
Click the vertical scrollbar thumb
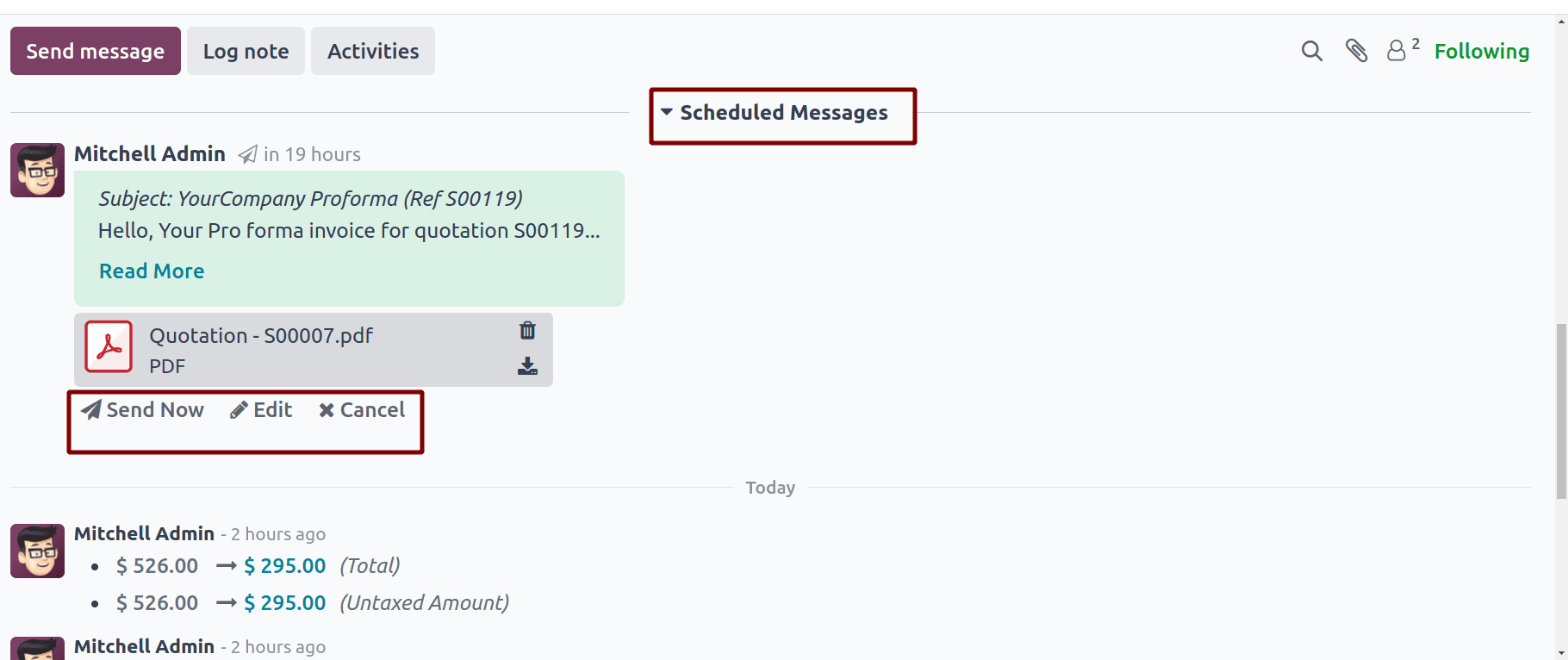[1560, 411]
